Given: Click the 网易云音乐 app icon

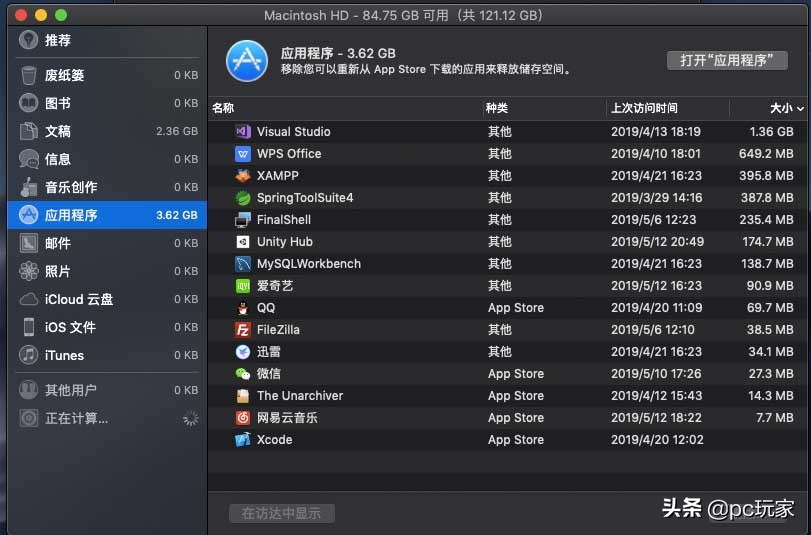Looking at the screenshot, I should click(243, 418).
